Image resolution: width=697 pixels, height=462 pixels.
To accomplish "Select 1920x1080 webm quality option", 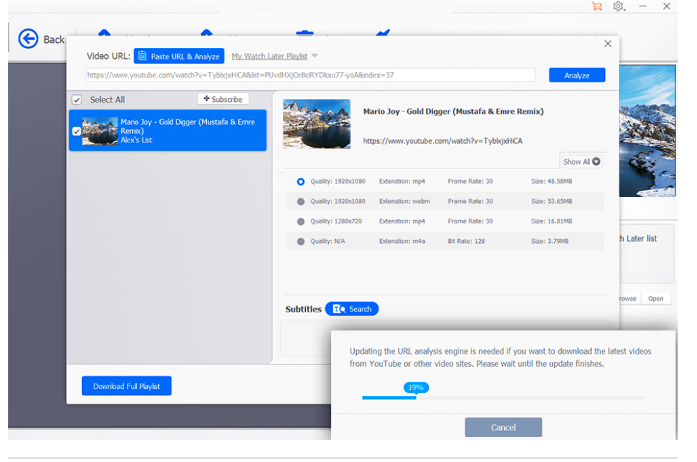I will click(x=301, y=201).
